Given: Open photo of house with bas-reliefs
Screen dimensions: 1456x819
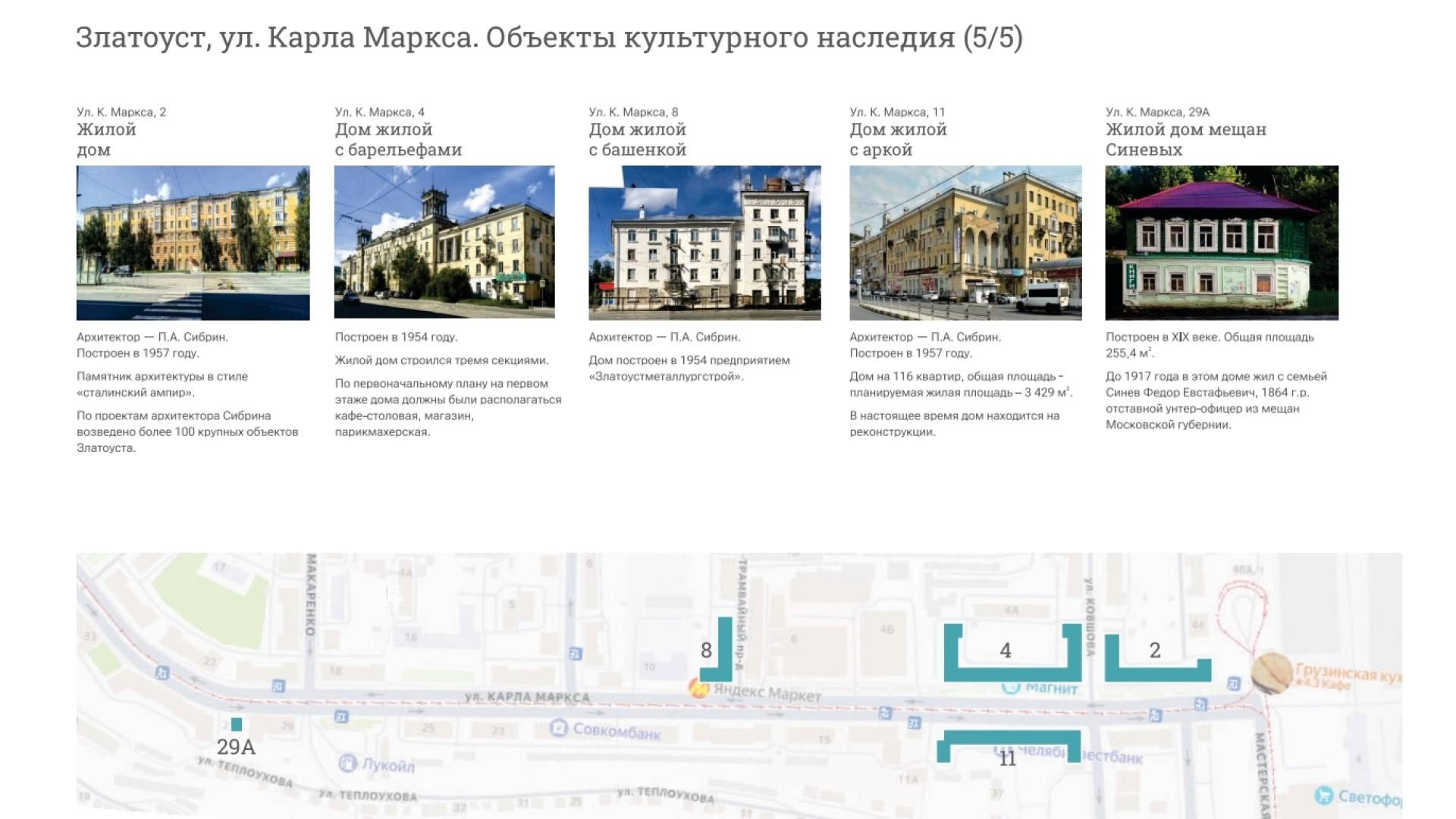Looking at the screenshot, I should tap(444, 243).
